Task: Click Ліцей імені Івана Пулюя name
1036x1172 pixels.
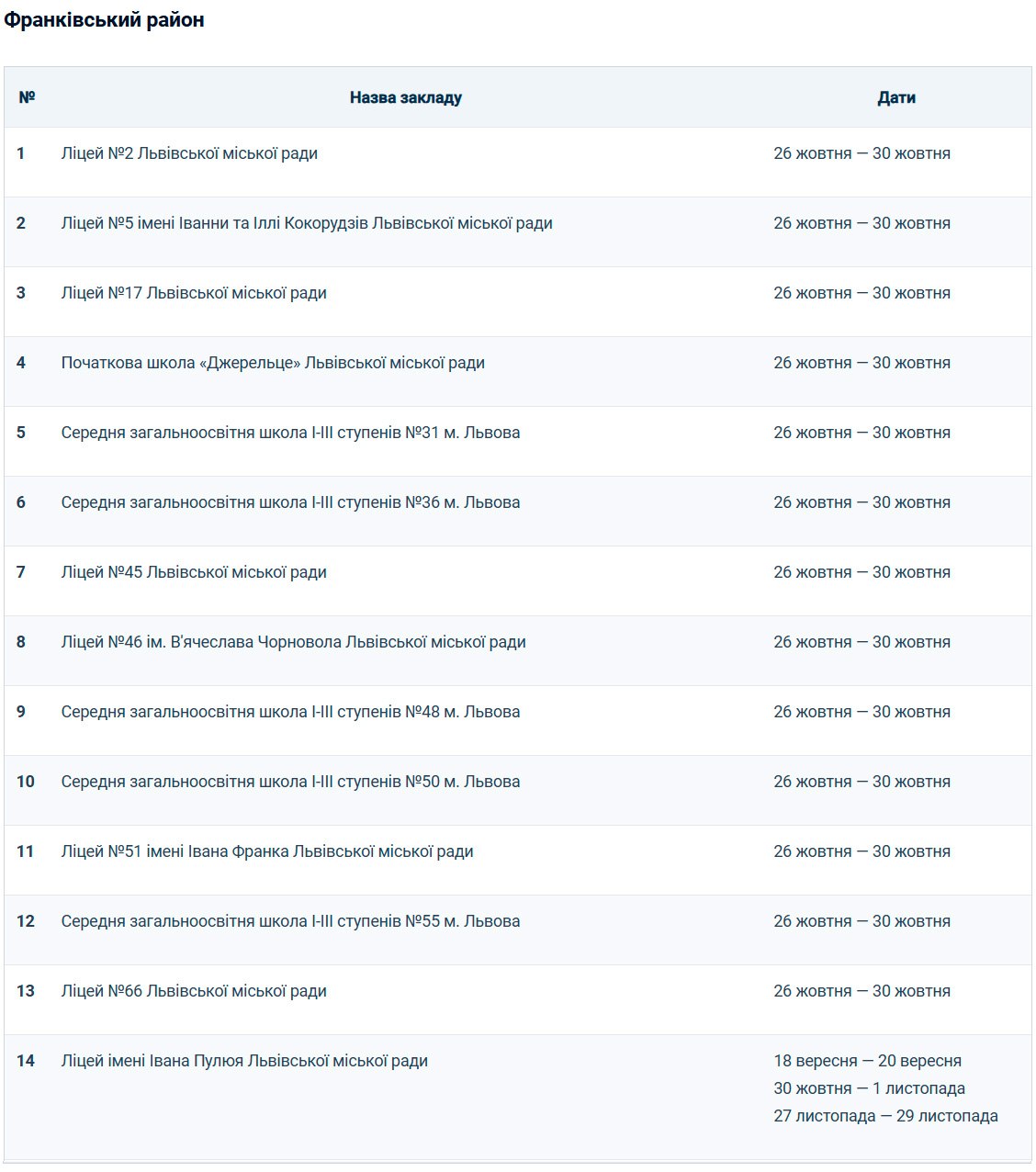Action: click(x=244, y=1061)
